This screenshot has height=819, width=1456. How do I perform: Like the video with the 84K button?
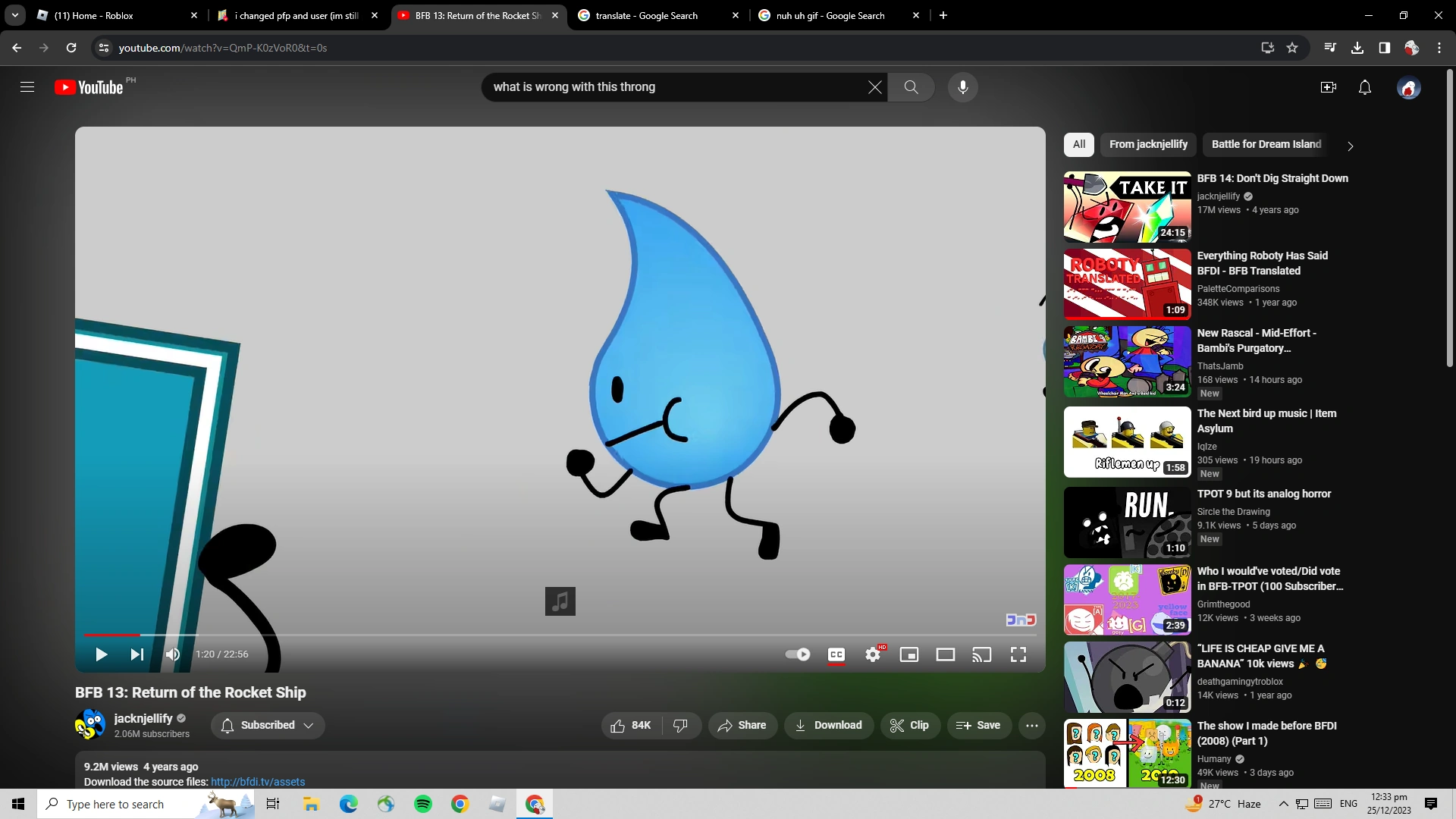coord(630,725)
